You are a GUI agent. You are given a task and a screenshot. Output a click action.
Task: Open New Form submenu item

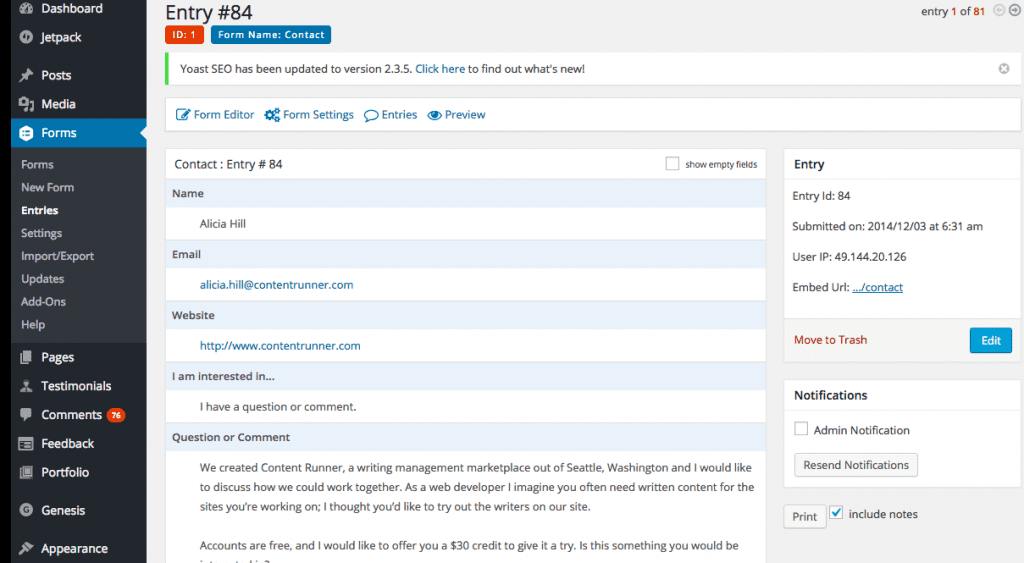pyautogui.click(x=48, y=187)
